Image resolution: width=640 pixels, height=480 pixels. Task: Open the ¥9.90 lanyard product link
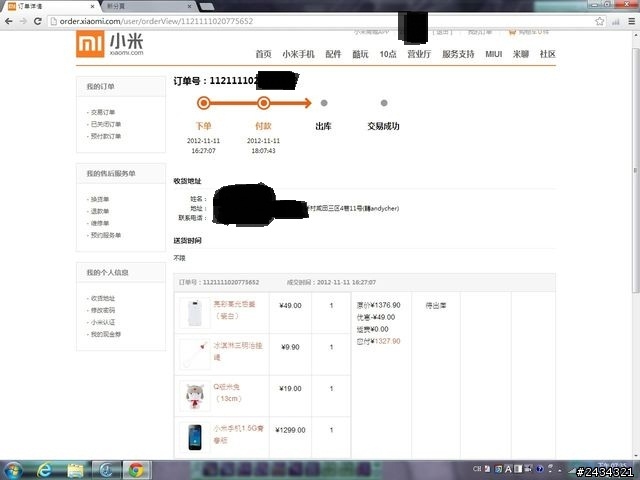(238, 351)
